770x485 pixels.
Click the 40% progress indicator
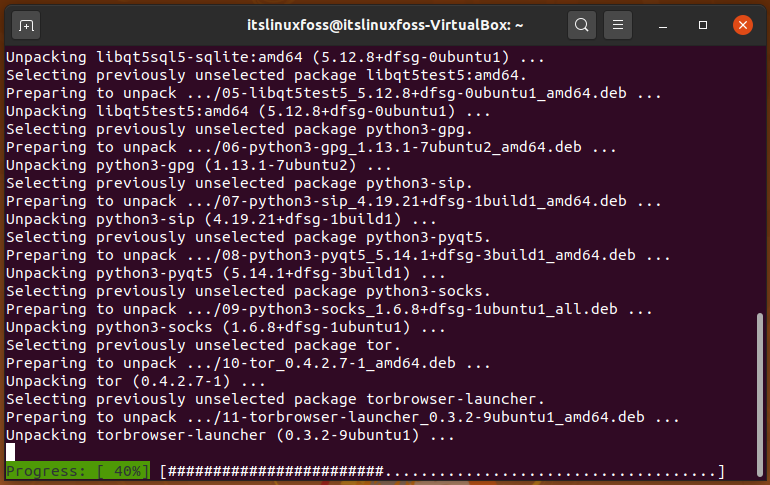[78, 471]
